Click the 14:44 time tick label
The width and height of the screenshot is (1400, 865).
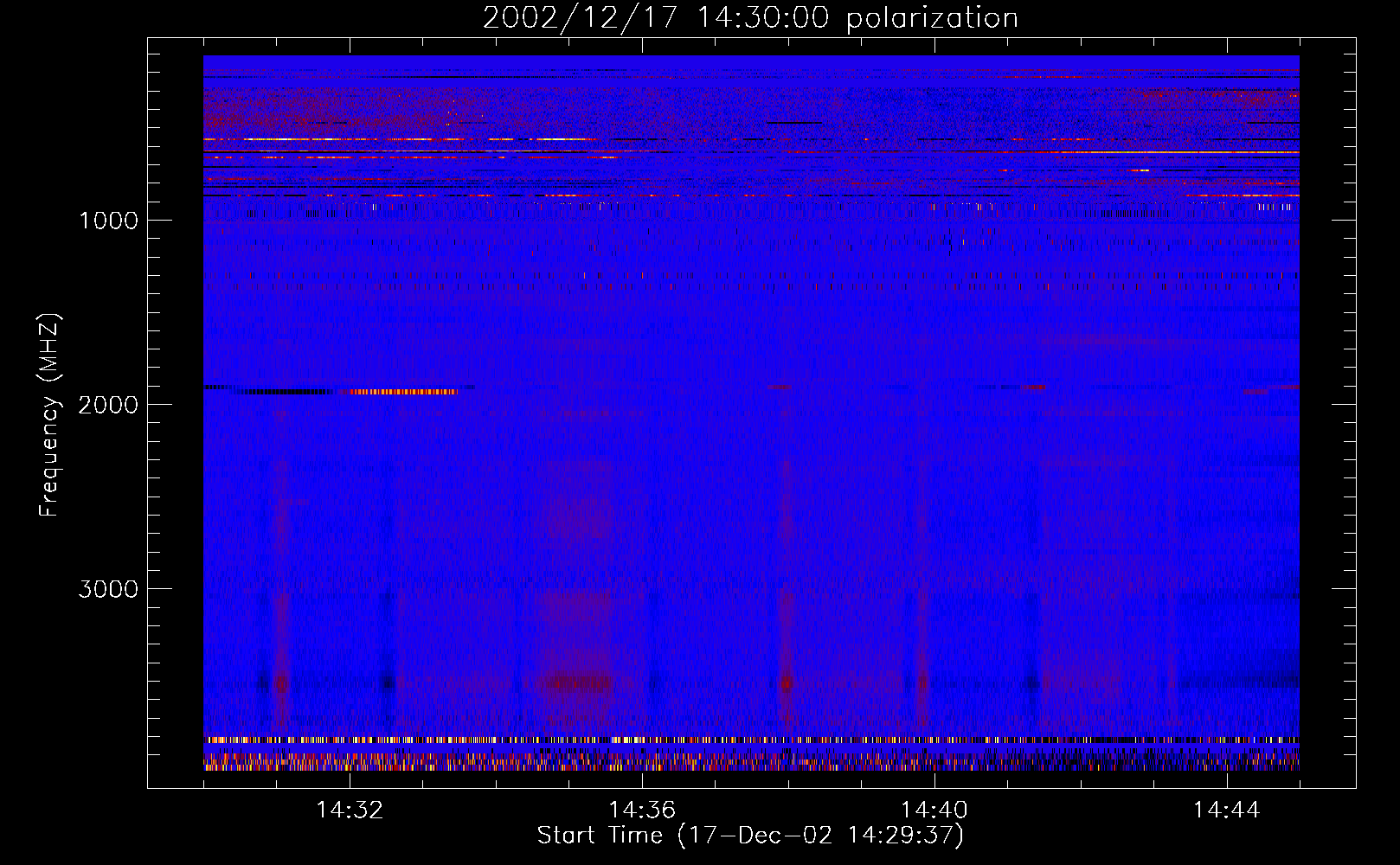[x=1227, y=811]
